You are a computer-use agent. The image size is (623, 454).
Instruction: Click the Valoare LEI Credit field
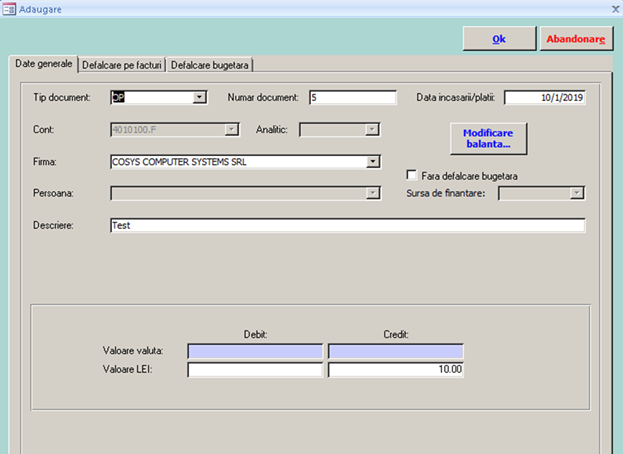tap(395, 370)
